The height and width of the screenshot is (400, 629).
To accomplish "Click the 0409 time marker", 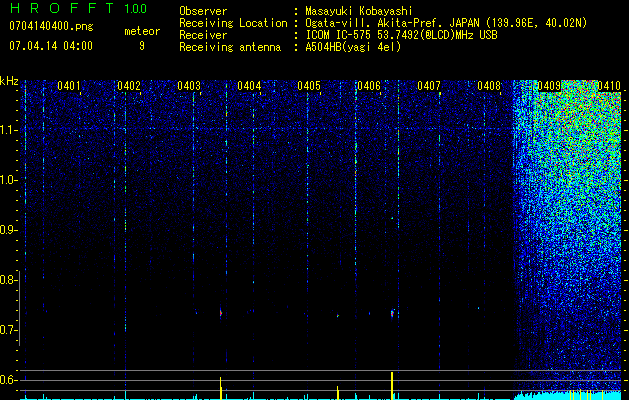I will [x=549, y=86].
